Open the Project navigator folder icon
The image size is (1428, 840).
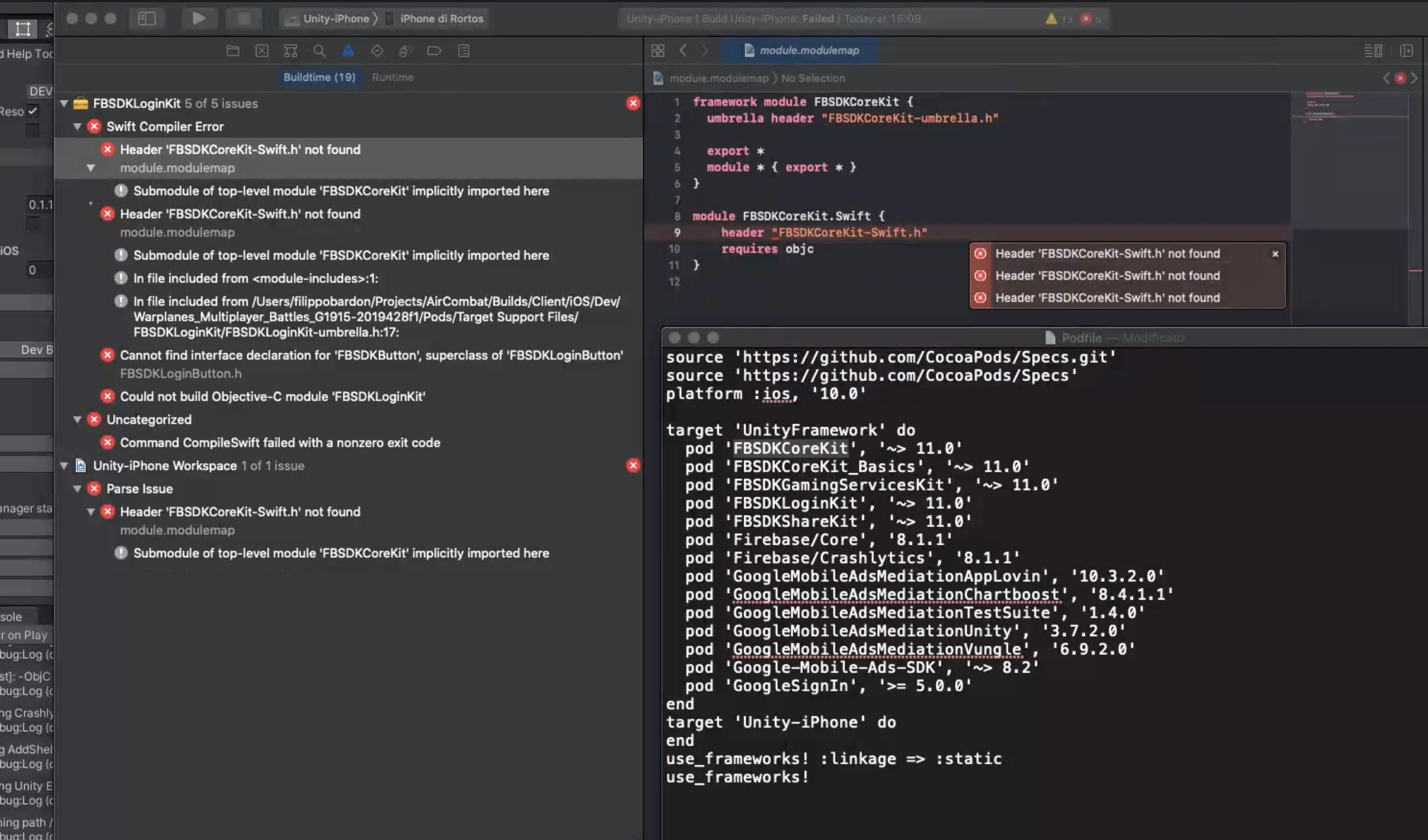[233, 51]
